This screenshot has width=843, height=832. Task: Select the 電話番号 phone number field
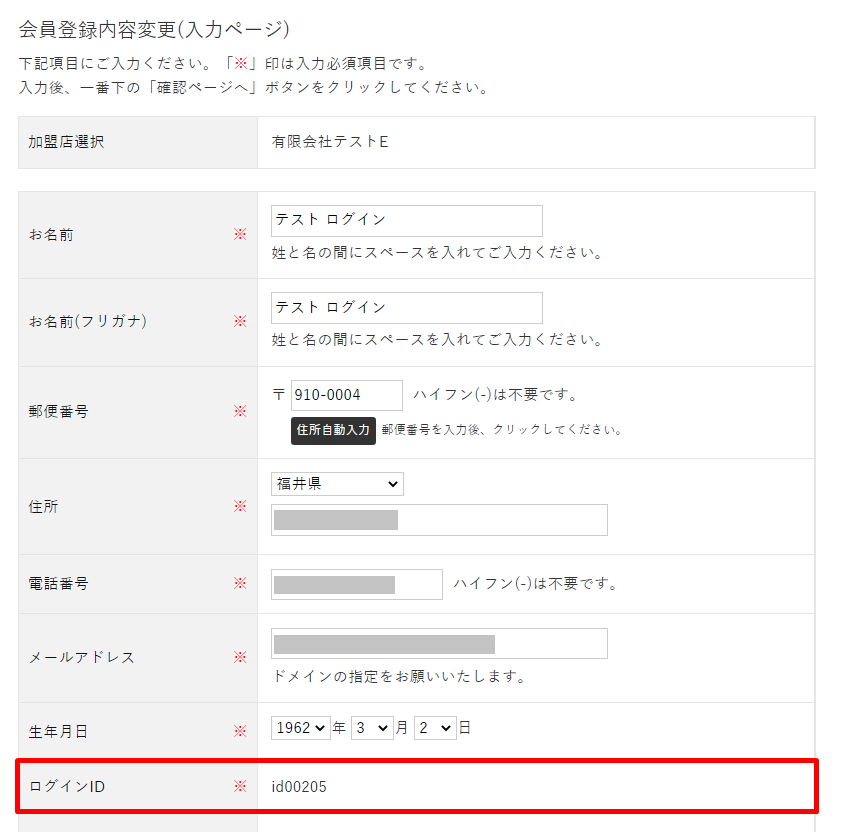coord(356,584)
